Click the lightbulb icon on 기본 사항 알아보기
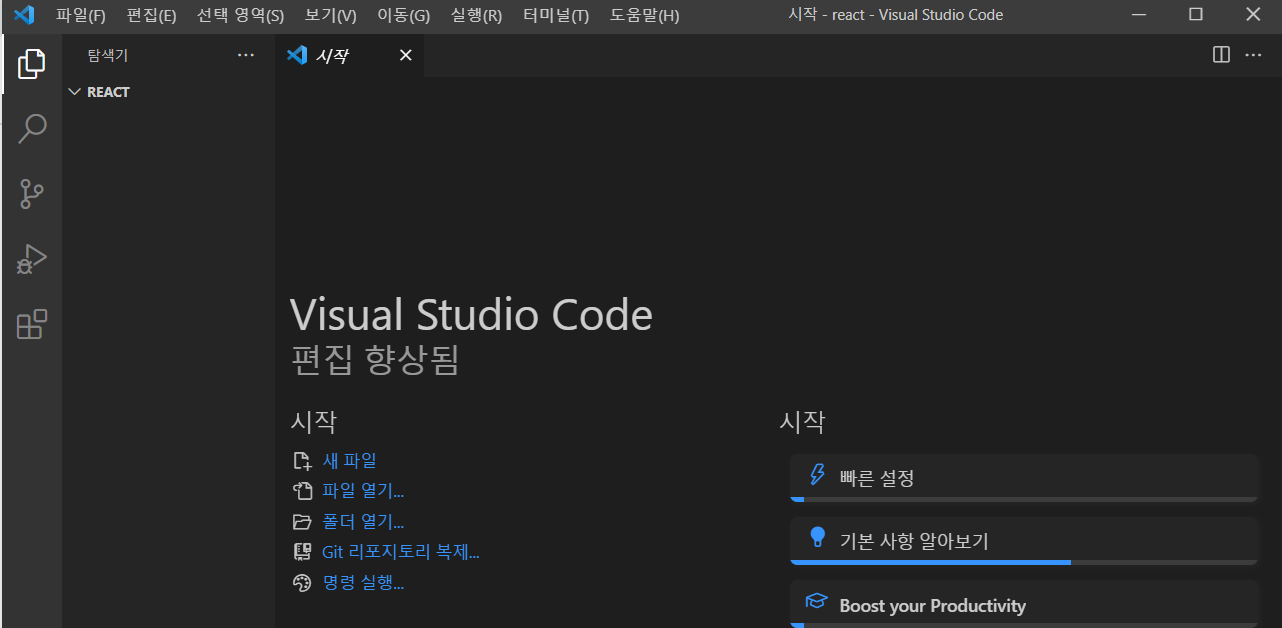The width and height of the screenshot is (1282, 628). coord(817,537)
